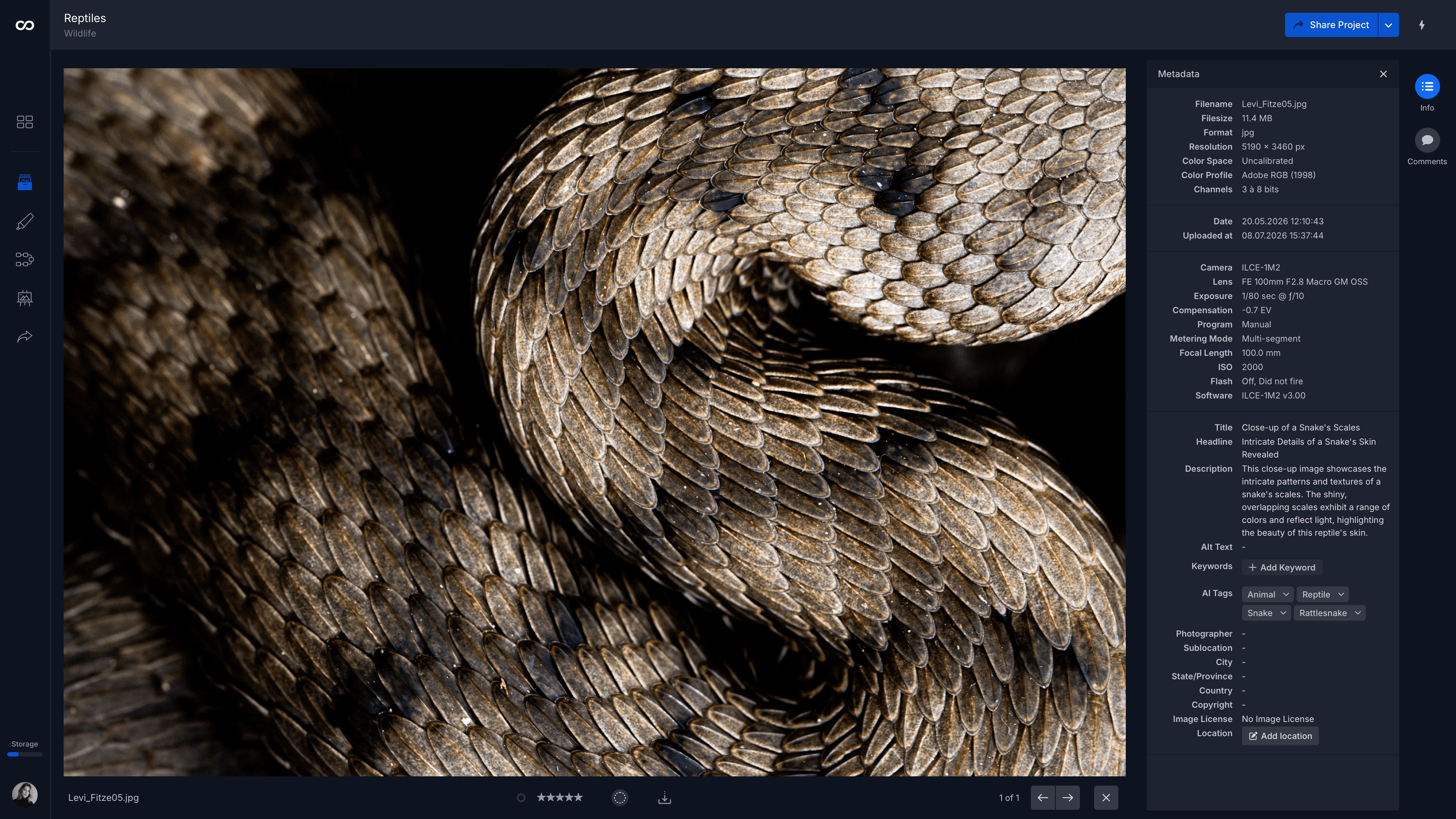
Task: Click the infinity logo icon
Action: click(x=25, y=25)
